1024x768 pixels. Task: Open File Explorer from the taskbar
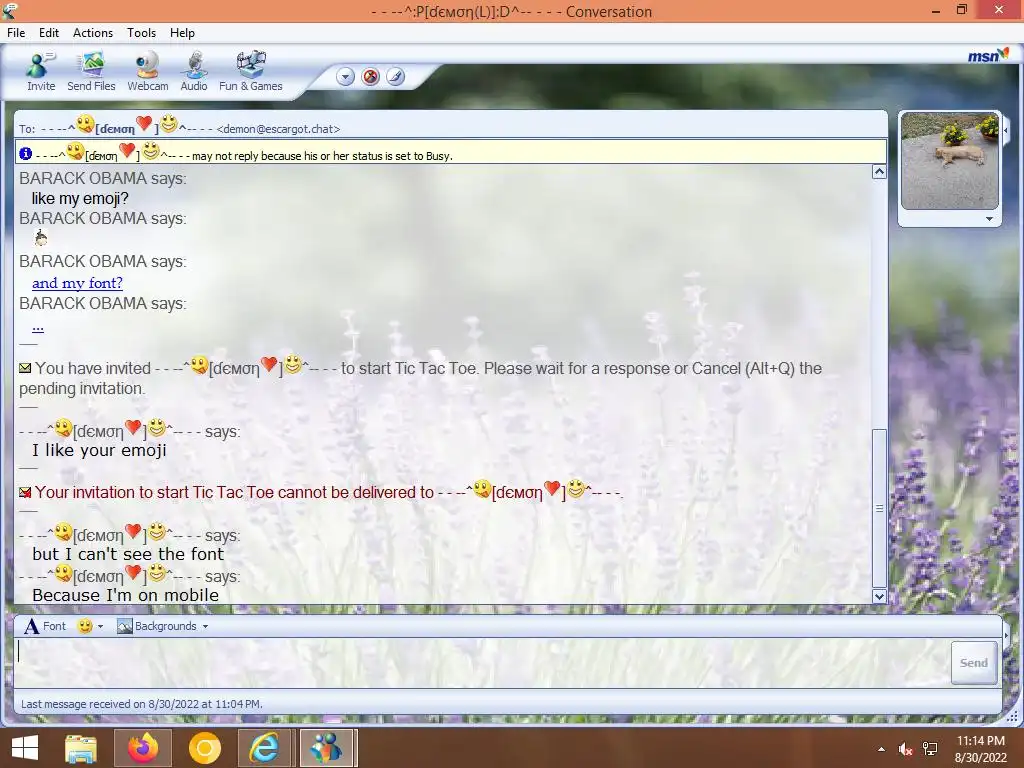tap(81, 748)
